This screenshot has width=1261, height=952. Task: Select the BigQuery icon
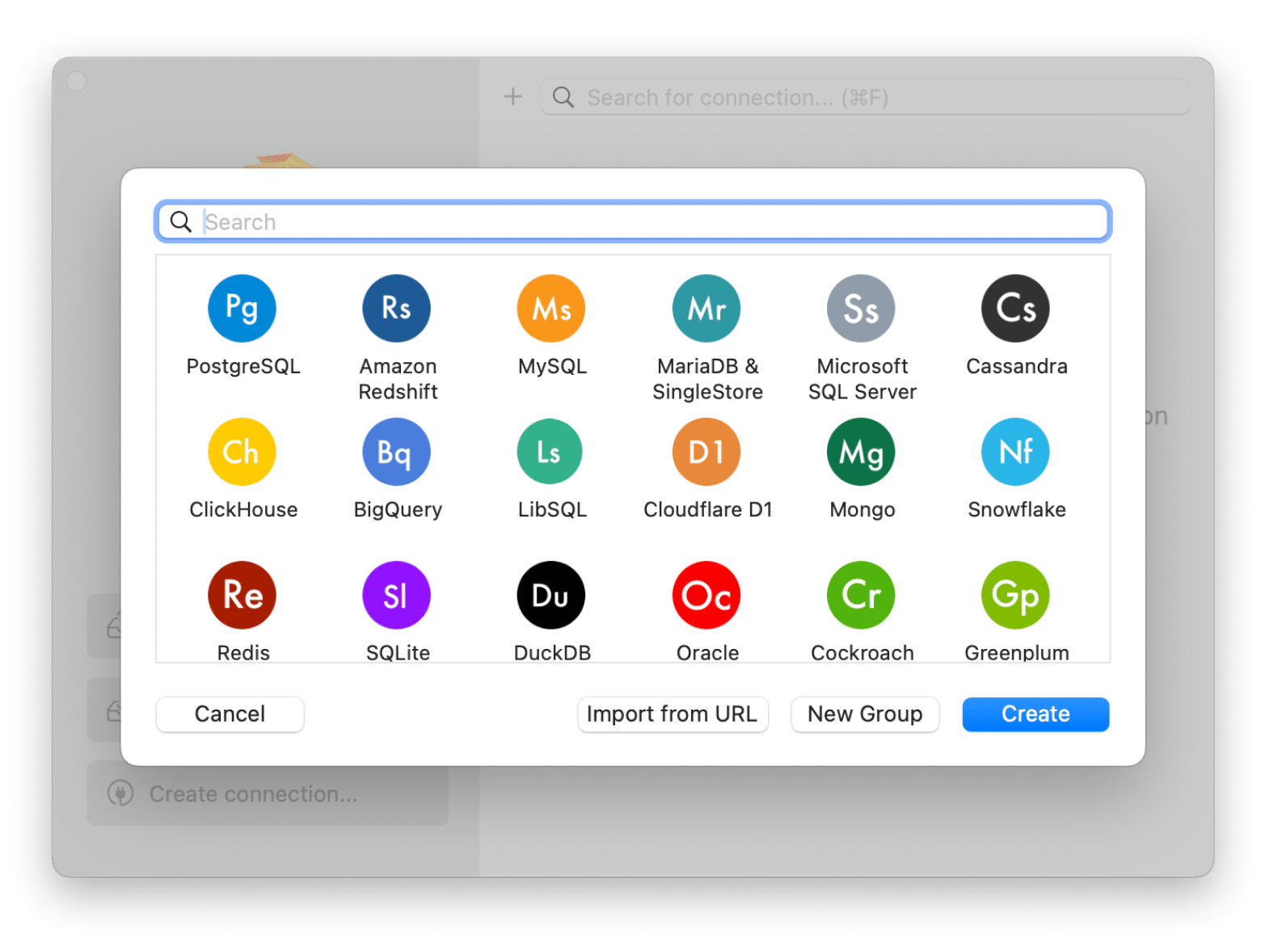coord(396,452)
